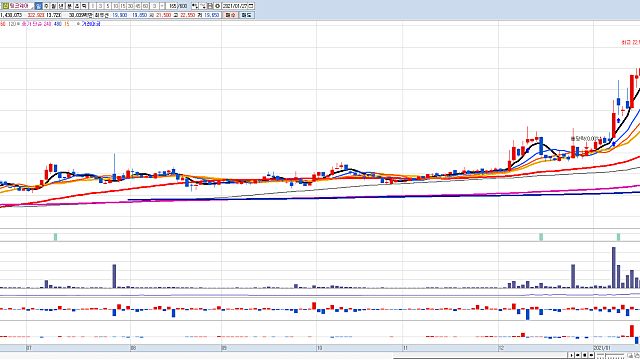Screen dimensions: 640x360
Task: Click the second playback button beside scrollbar
Action: coord(578,355)
